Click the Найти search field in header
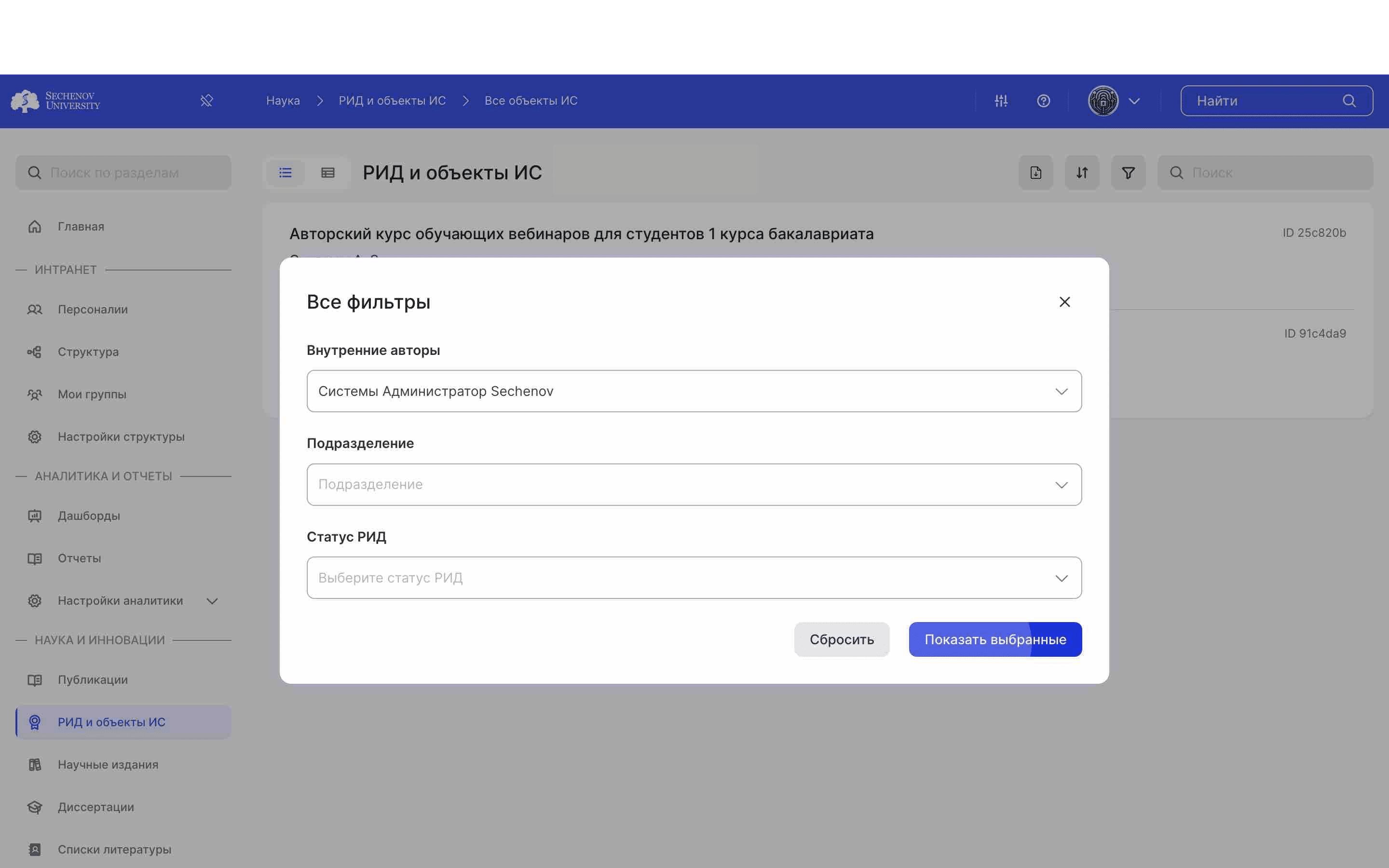The image size is (1389, 868). click(1277, 101)
